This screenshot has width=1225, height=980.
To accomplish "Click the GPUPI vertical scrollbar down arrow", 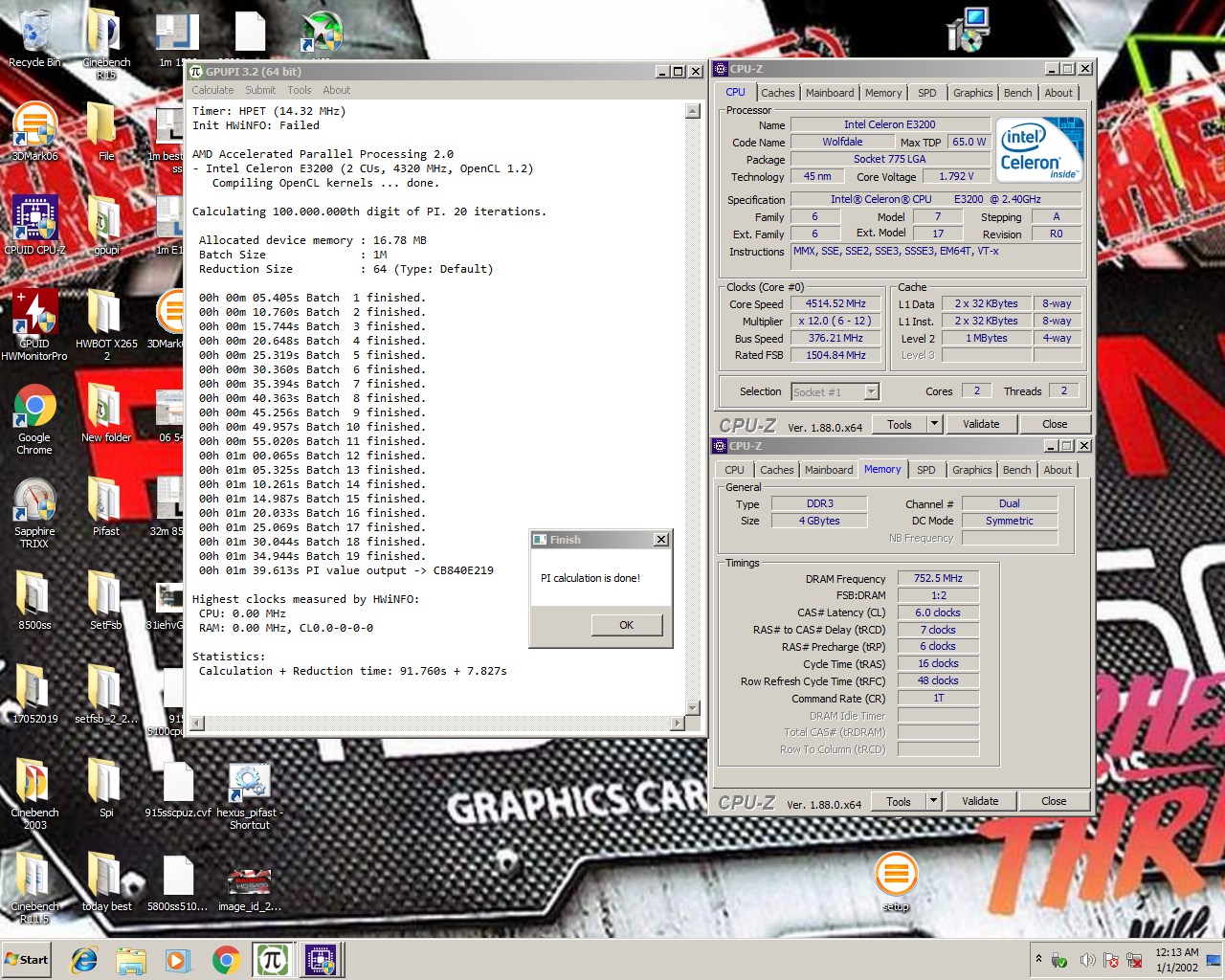I will (693, 708).
